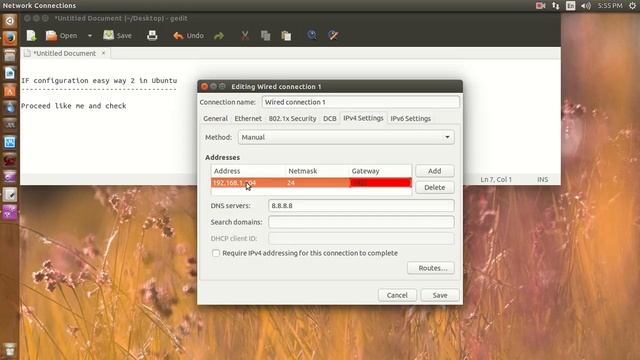Screen dimensions: 640x360
Task: Click the Connection name input field
Action: coord(361,102)
